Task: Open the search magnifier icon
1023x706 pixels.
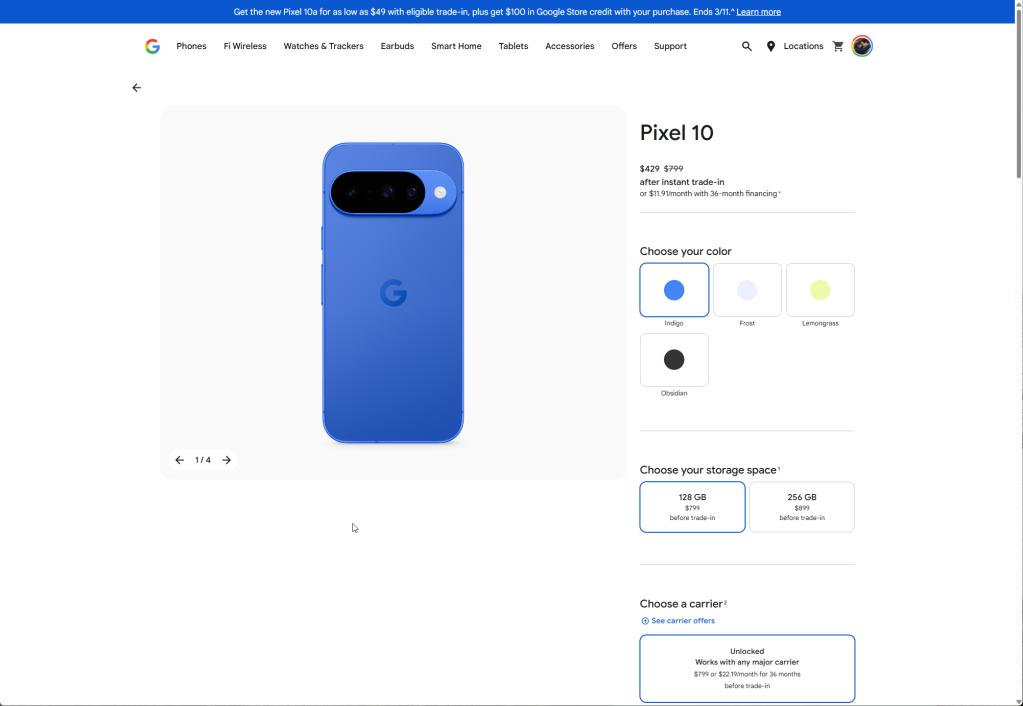Action: [x=746, y=46]
